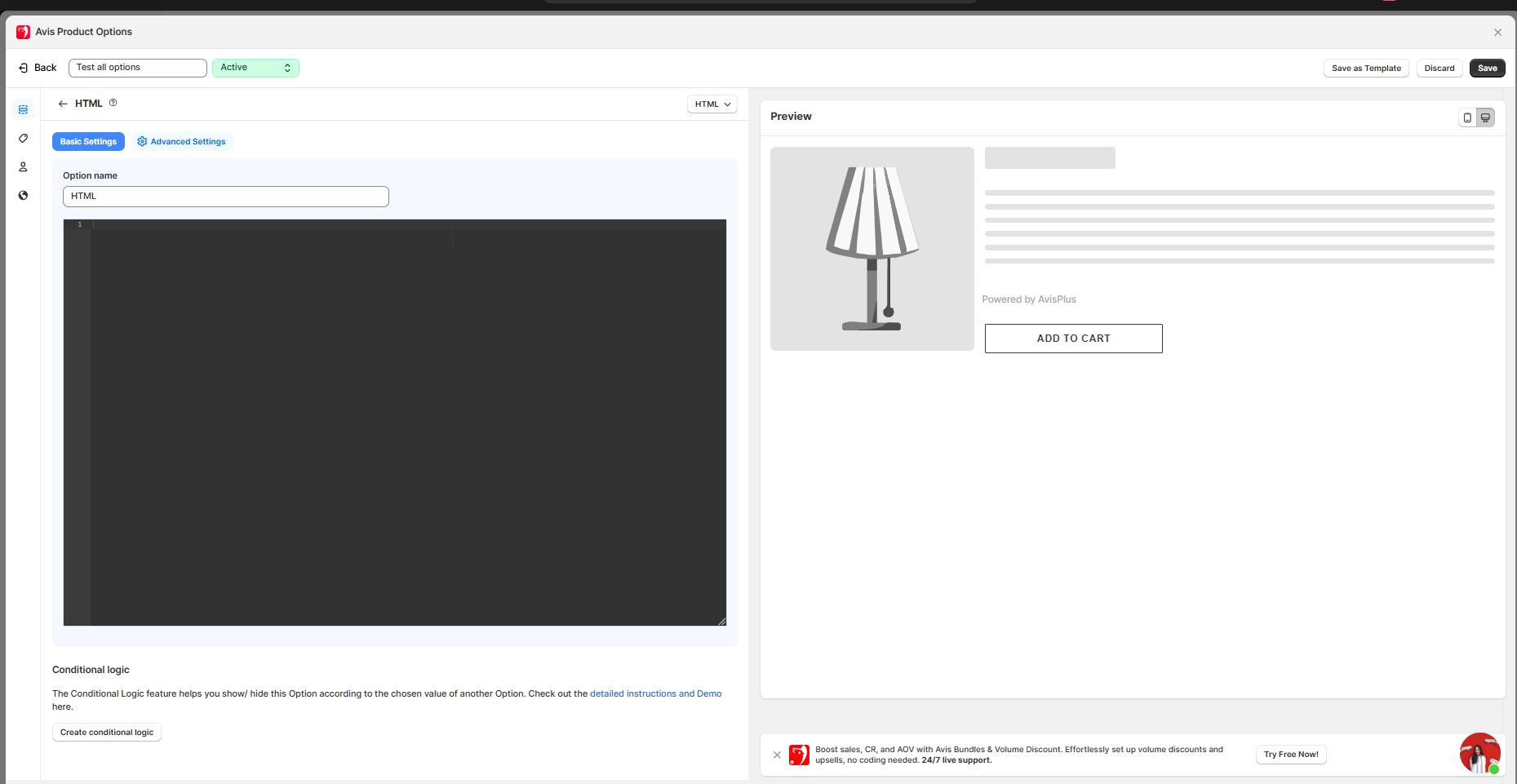The height and width of the screenshot is (784, 1517).
Task: Click the Avis chat support avatar
Action: [x=1479, y=753]
